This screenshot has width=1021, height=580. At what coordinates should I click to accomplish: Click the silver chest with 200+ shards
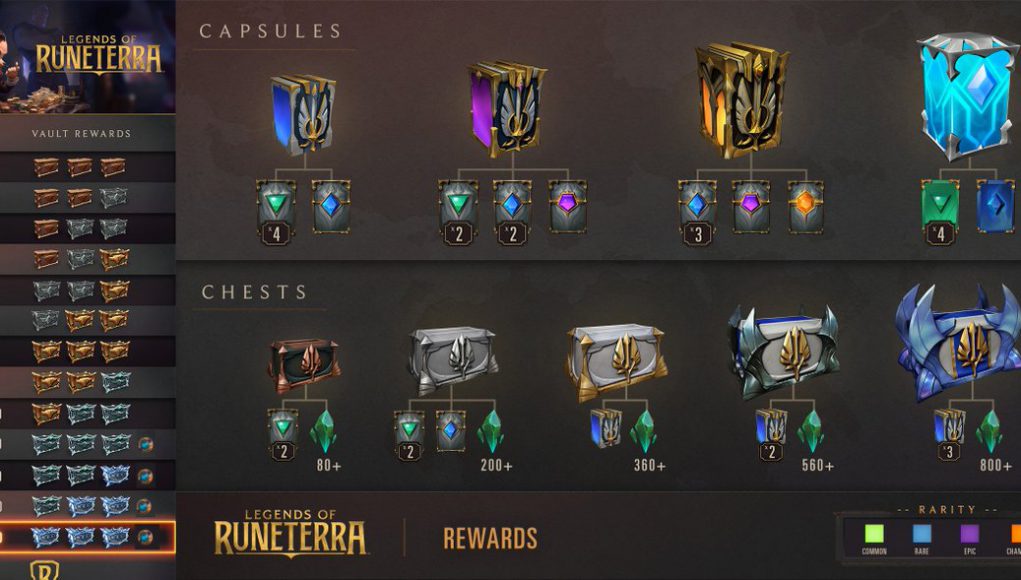453,359
